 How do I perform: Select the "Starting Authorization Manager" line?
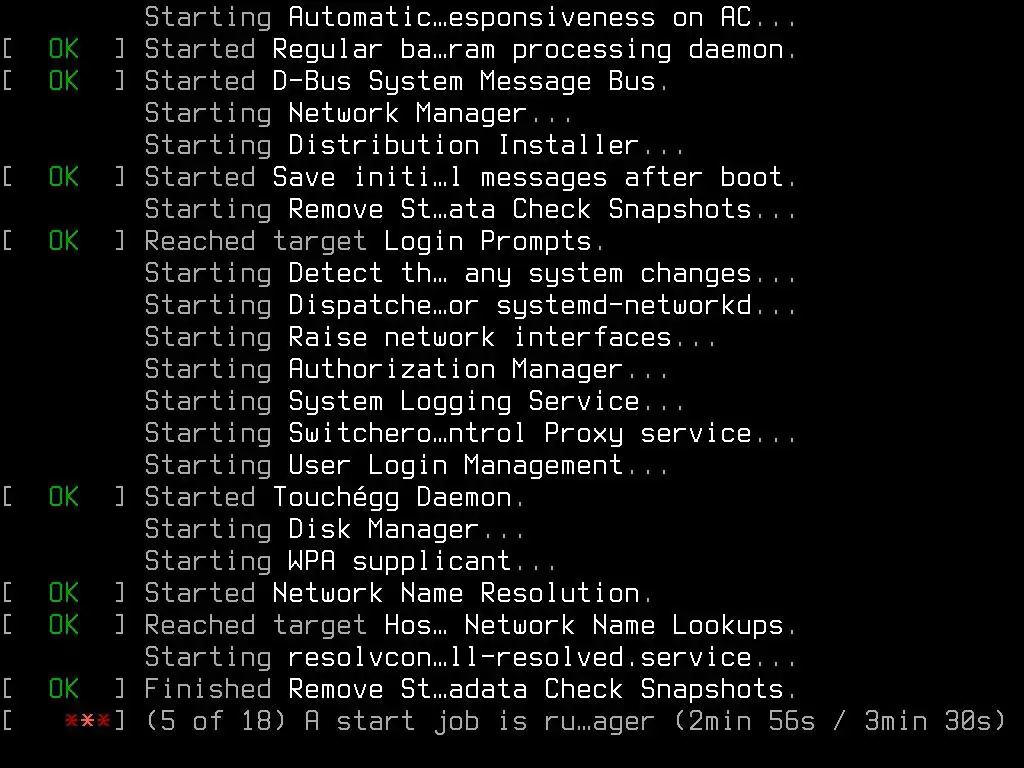406,369
